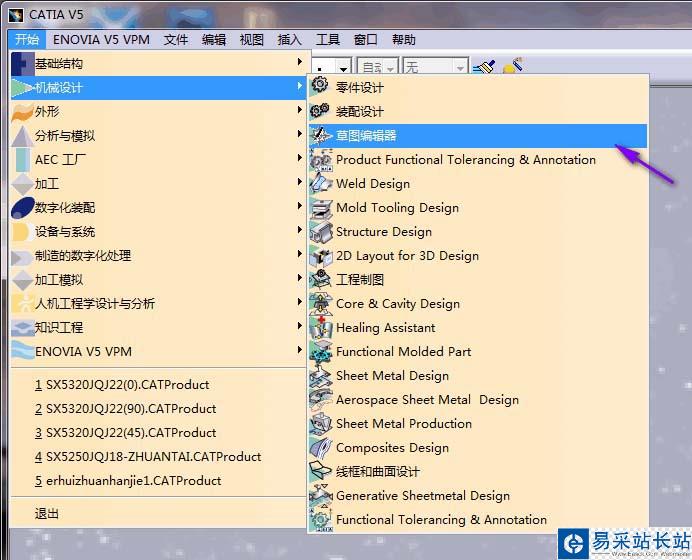Open recent file SX5320JQJ22(90).CATProduct
Image resolution: width=692 pixels, height=560 pixels.
[158, 409]
